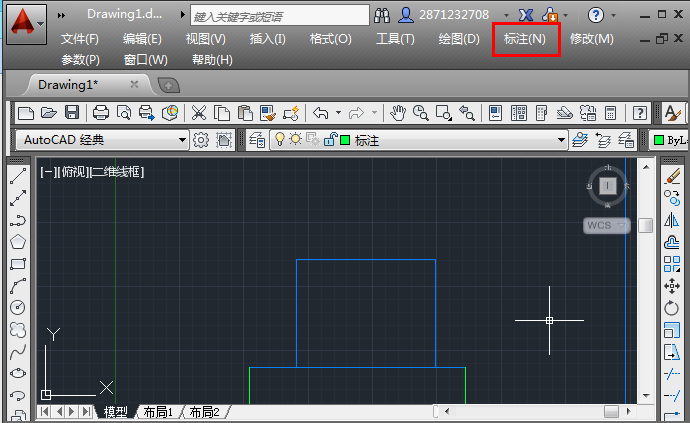Click the Cut scissors icon
Image resolution: width=690 pixels, height=423 pixels.
click(199, 113)
